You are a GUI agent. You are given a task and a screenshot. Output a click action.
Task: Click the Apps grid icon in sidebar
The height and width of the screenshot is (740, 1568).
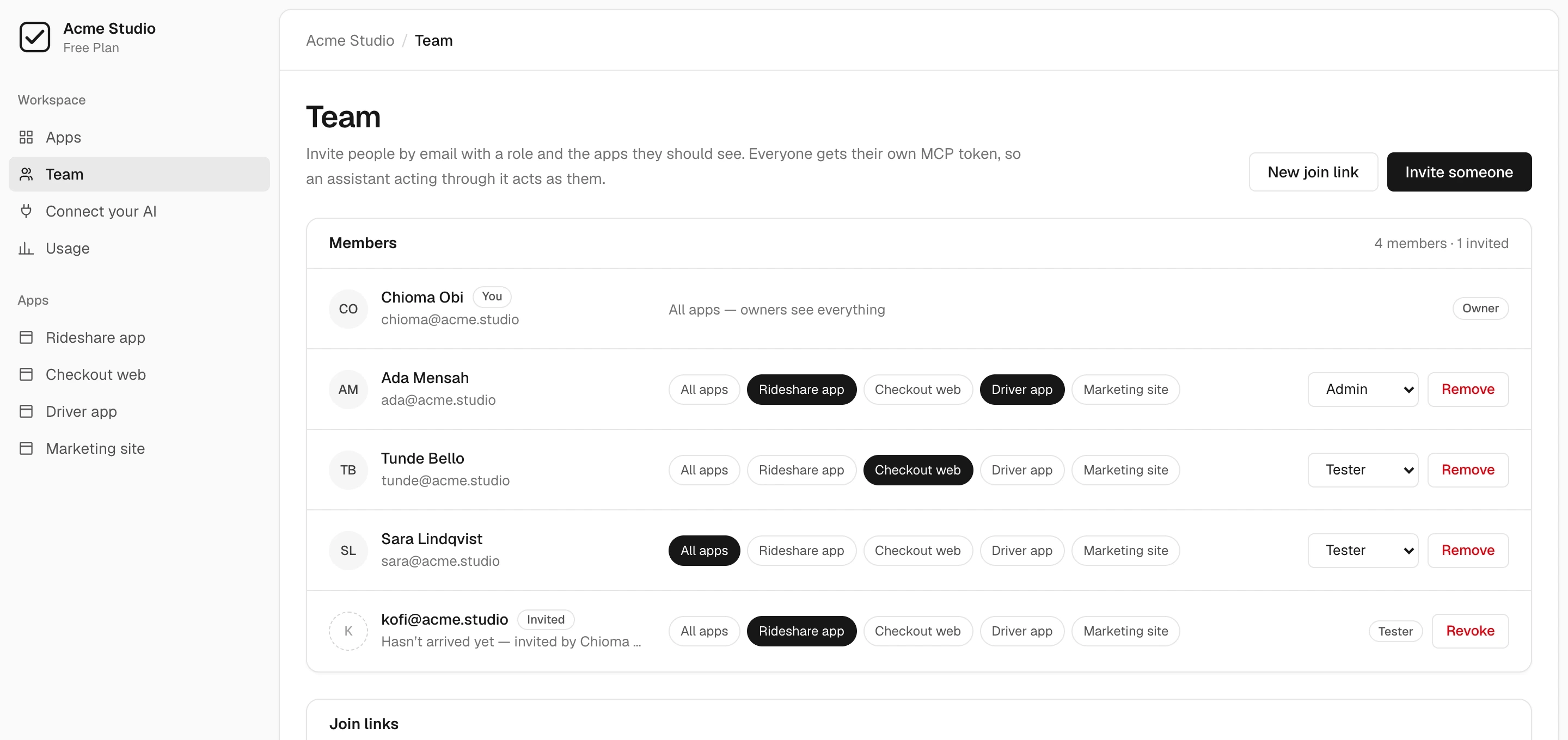point(26,137)
